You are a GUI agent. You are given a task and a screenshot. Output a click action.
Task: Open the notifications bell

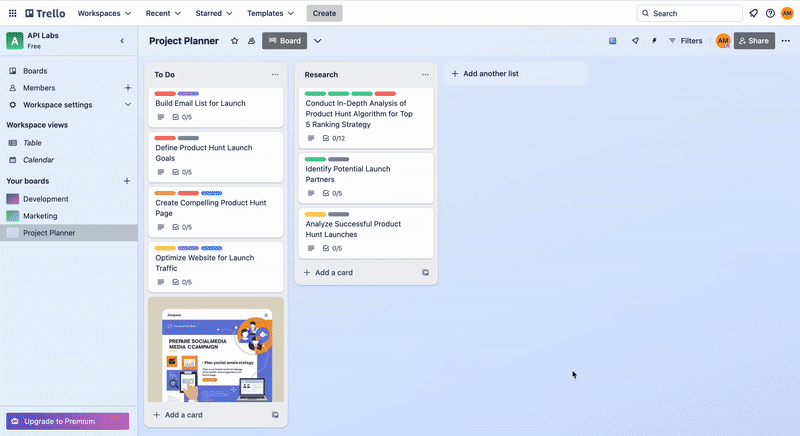[x=753, y=13]
